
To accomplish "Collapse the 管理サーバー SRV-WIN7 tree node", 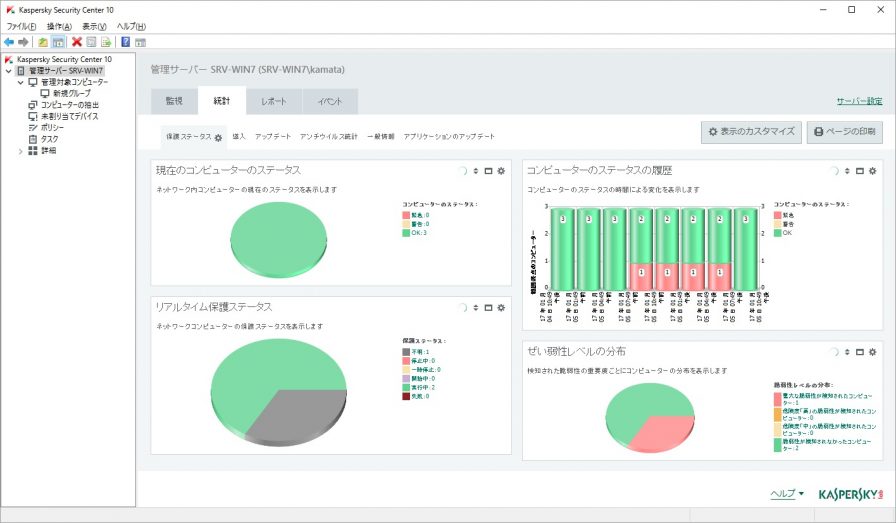I will [9, 71].
